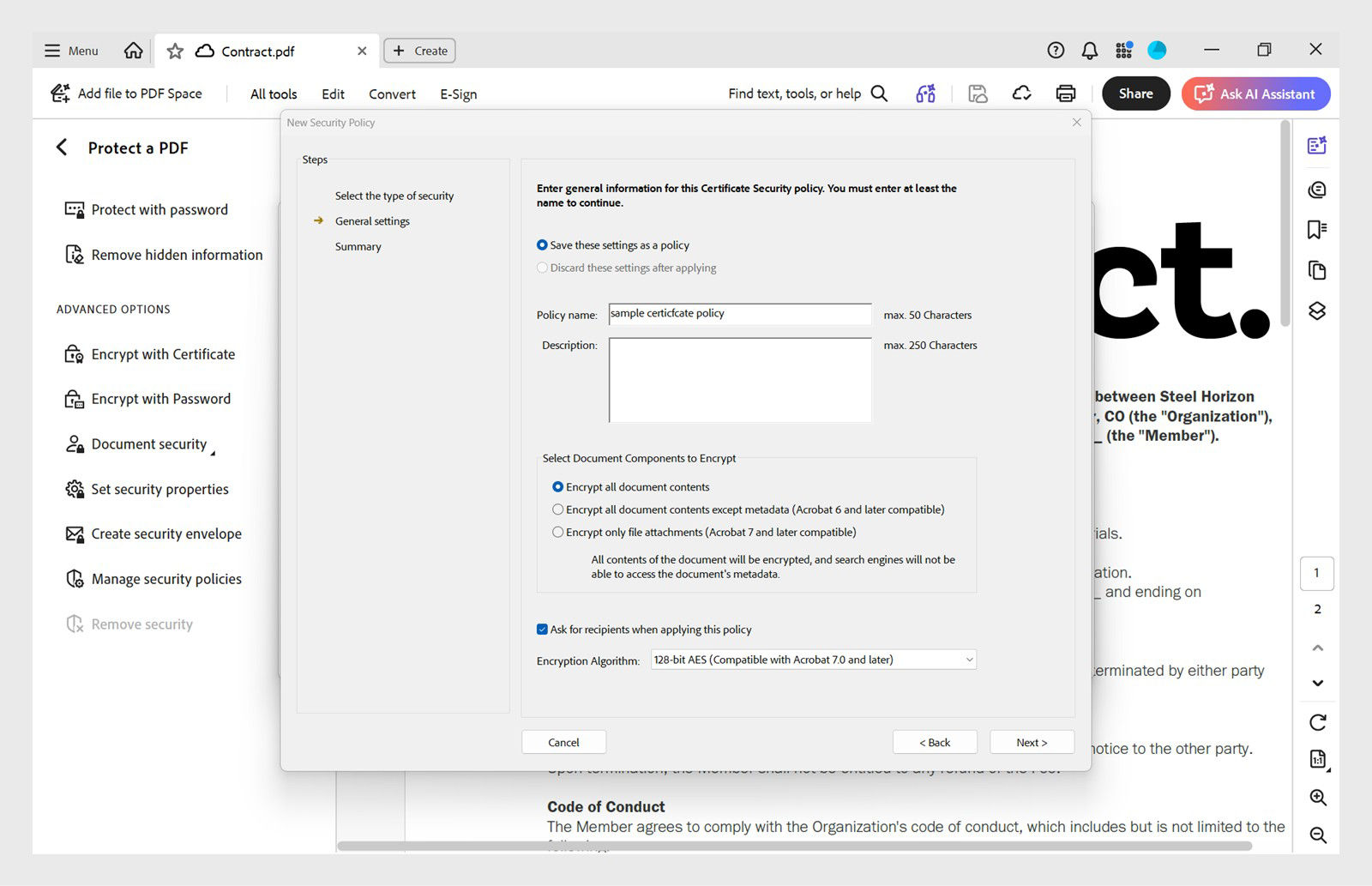Go to Home via house icon
Viewport: 1372px width, 886px height.
133,51
